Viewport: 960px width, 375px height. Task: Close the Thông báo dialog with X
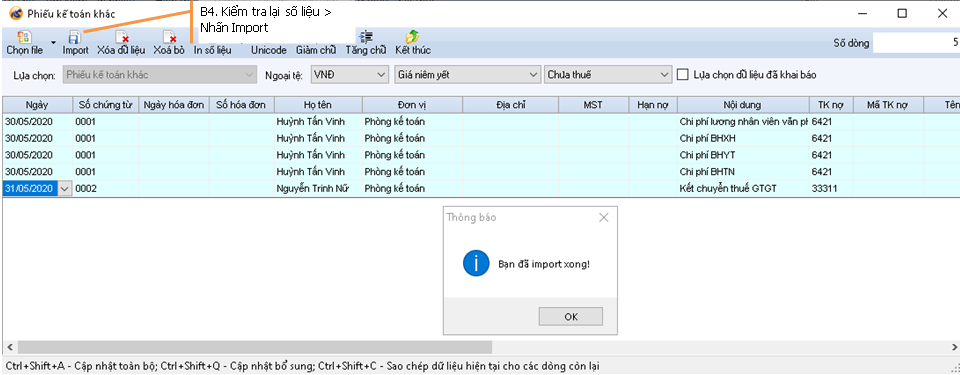pos(604,218)
